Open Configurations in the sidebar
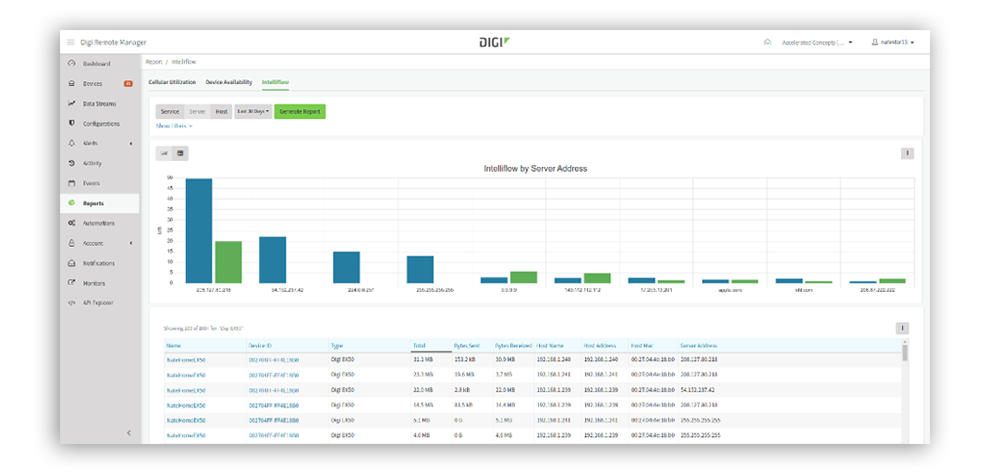 (101, 124)
